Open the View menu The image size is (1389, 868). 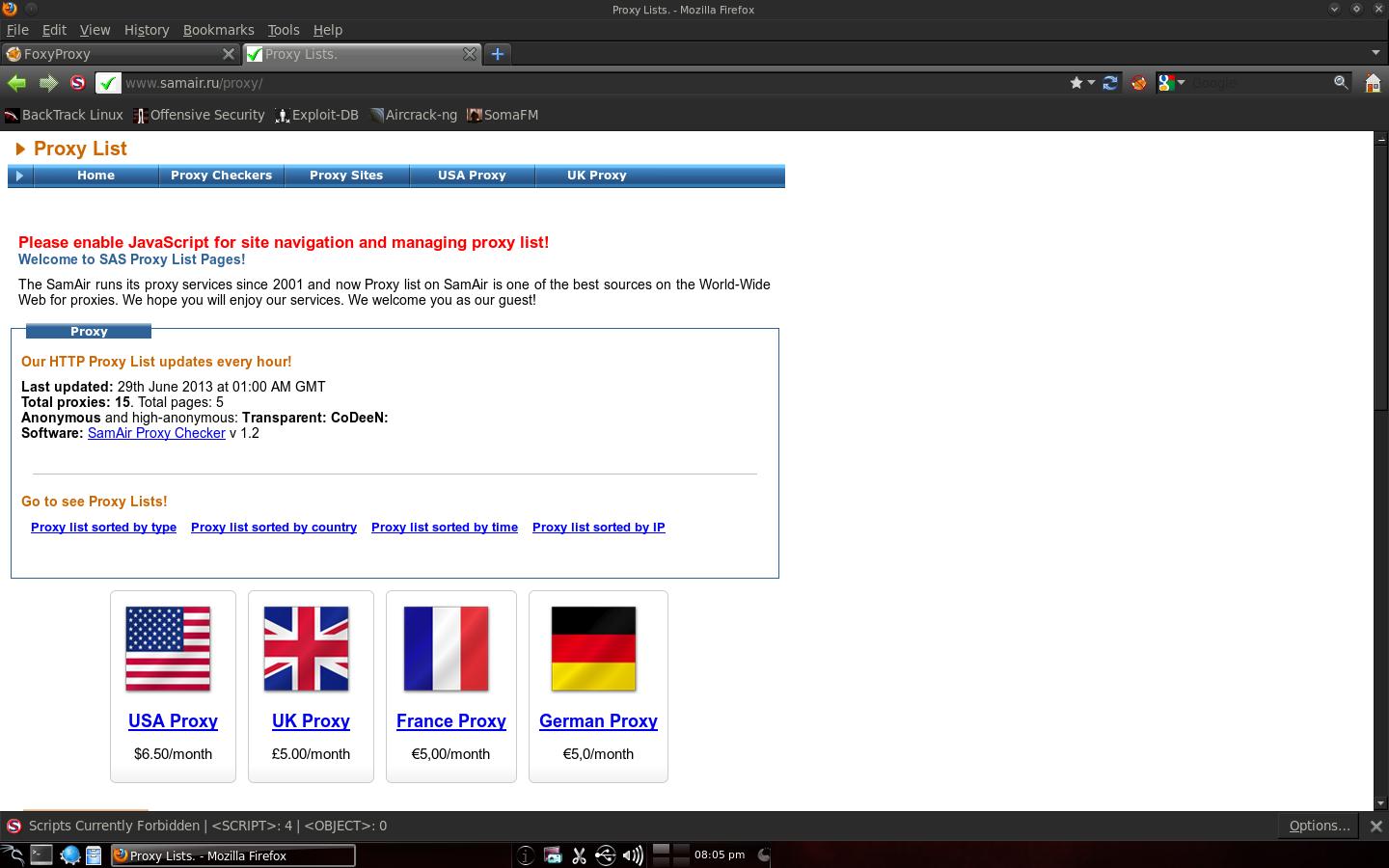pos(95,30)
